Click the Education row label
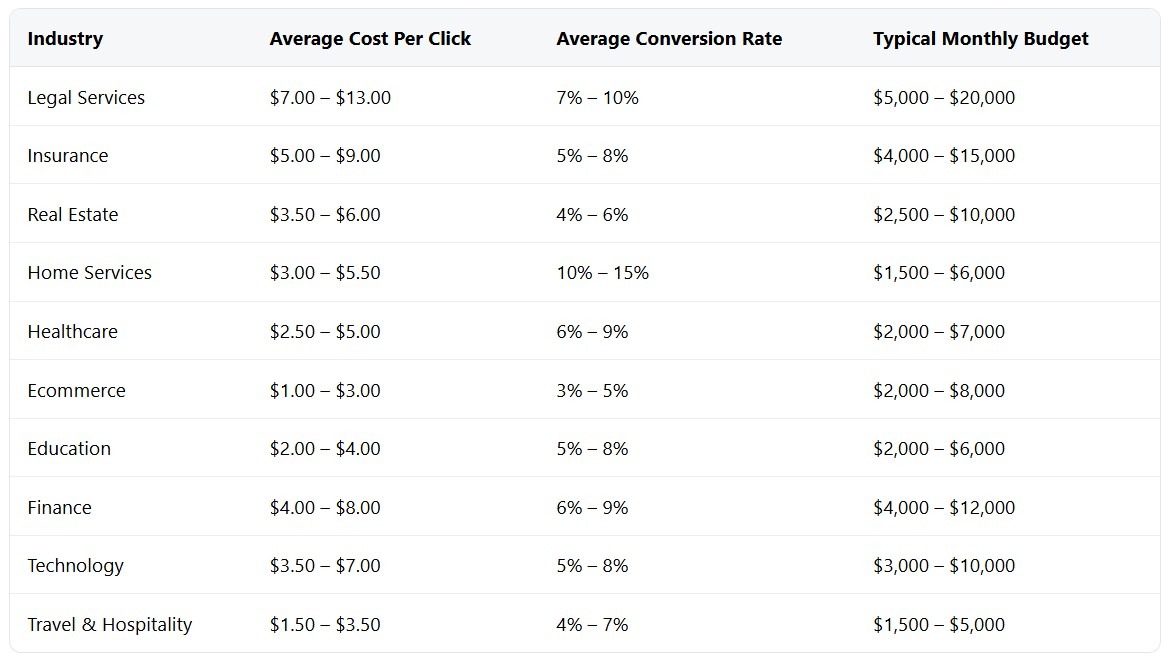 click(69, 448)
